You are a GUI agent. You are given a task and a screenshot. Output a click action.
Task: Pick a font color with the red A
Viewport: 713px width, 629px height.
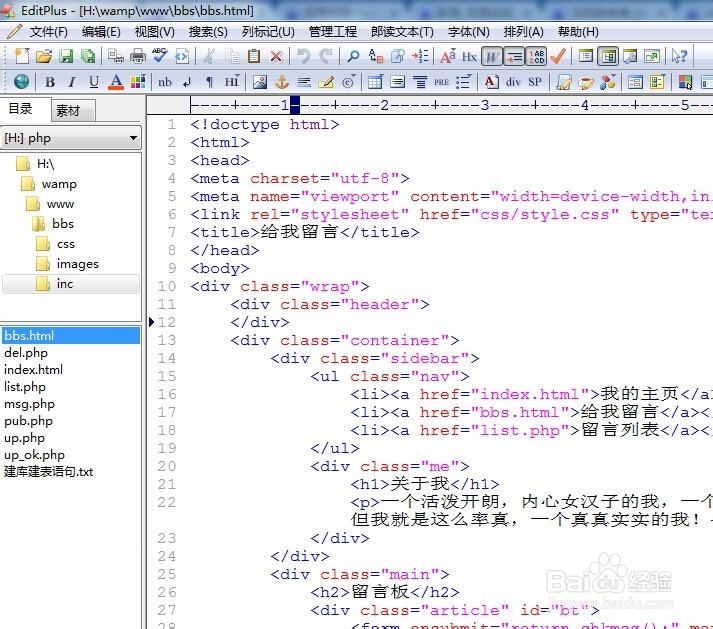116,82
